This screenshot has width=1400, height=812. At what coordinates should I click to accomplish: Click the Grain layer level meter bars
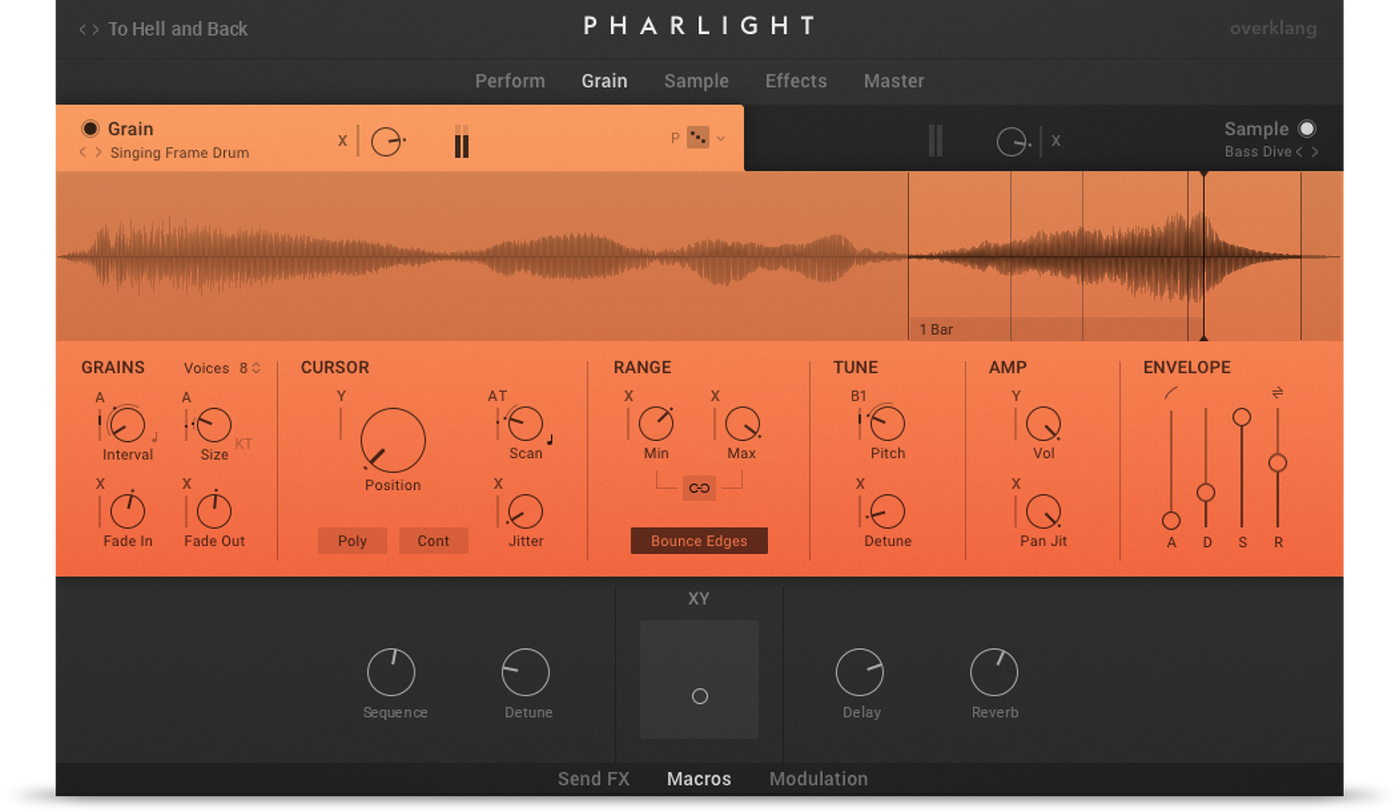[x=461, y=141]
